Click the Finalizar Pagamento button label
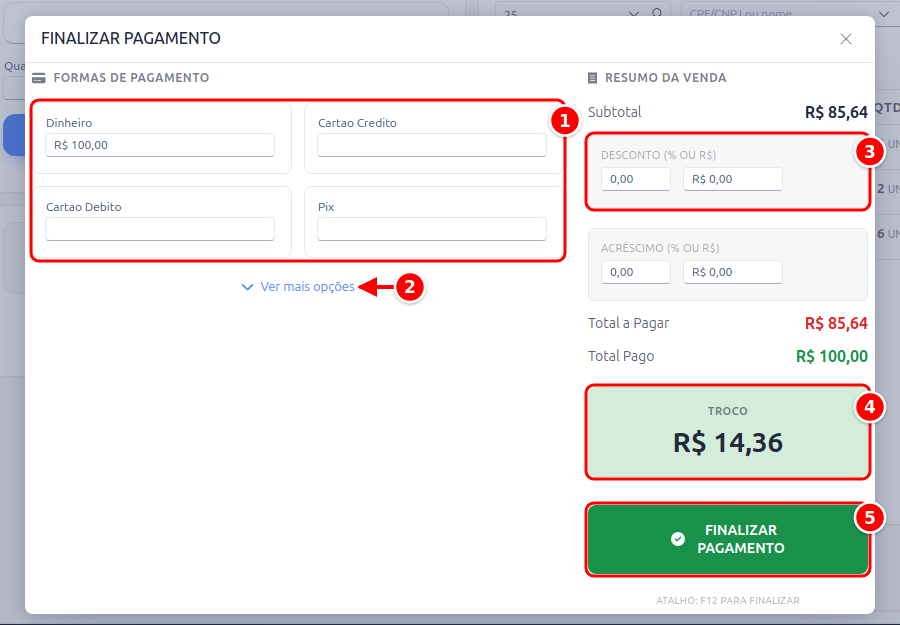This screenshot has width=900, height=625. point(740,539)
